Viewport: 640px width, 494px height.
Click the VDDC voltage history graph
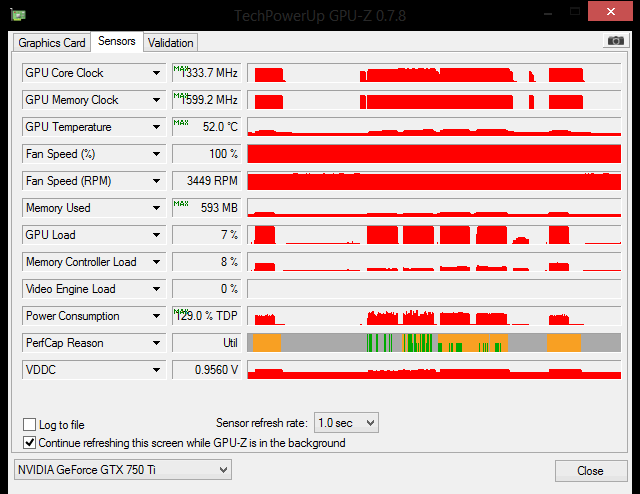pos(434,370)
